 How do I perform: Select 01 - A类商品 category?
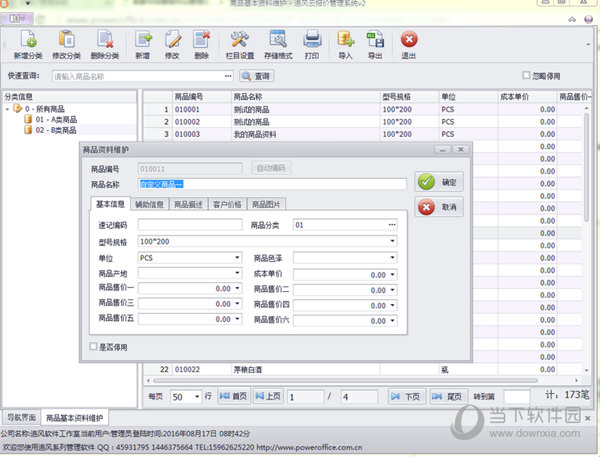[56, 119]
